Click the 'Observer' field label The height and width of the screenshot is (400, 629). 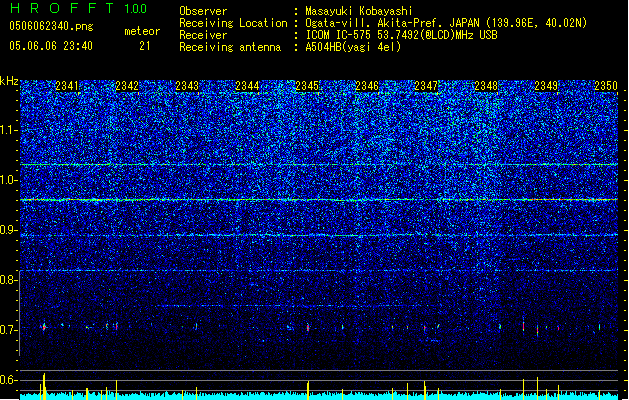[x=203, y=11]
